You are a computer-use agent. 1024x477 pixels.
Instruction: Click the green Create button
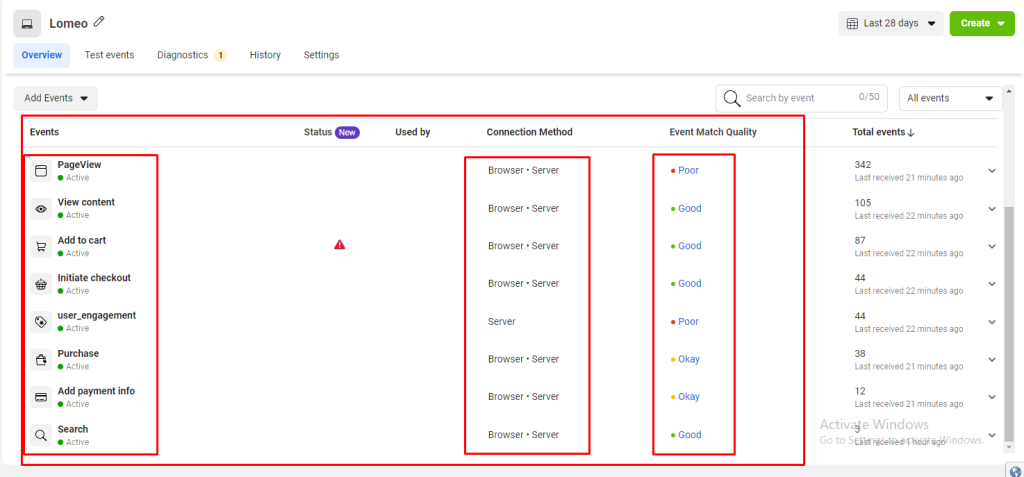point(981,23)
